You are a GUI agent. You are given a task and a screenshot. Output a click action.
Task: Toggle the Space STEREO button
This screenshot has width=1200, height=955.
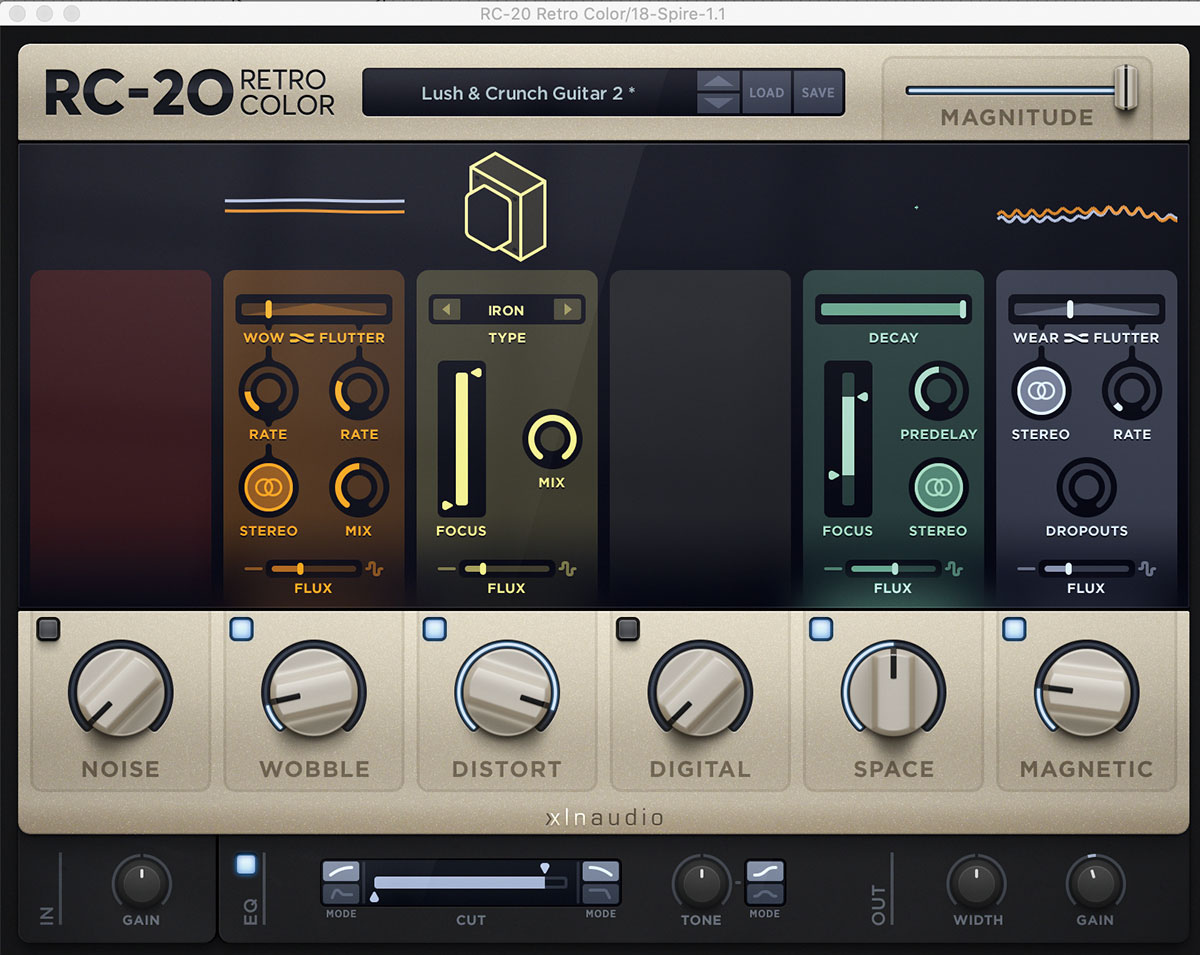click(x=938, y=487)
